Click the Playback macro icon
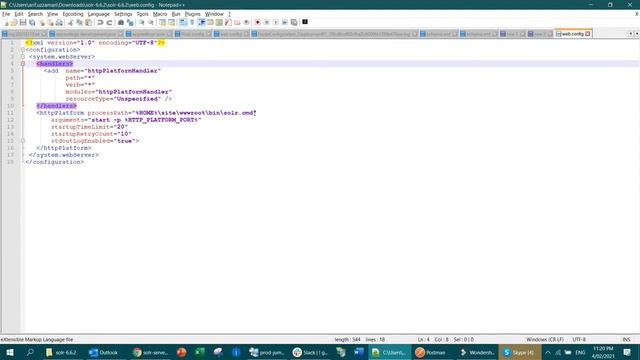The height and width of the screenshot is (360, 640). pos(276,22)
